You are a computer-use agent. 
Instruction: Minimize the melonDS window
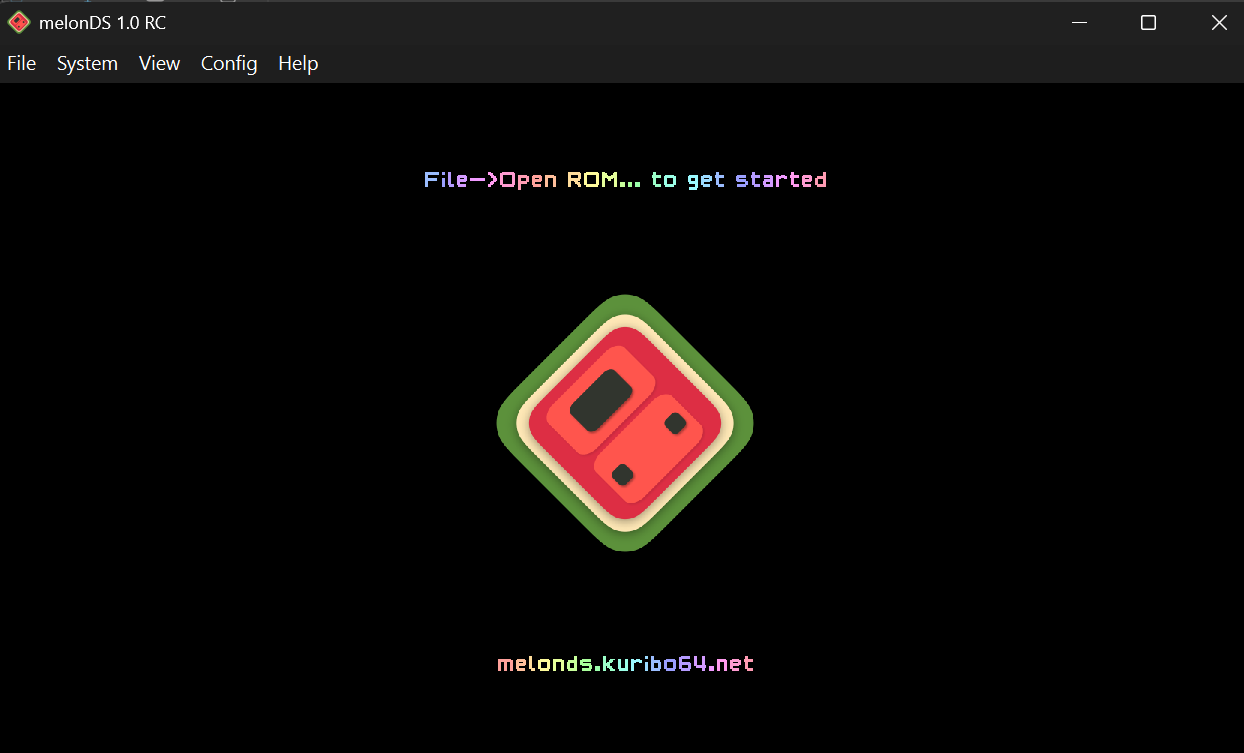[x=1078, y=23]
